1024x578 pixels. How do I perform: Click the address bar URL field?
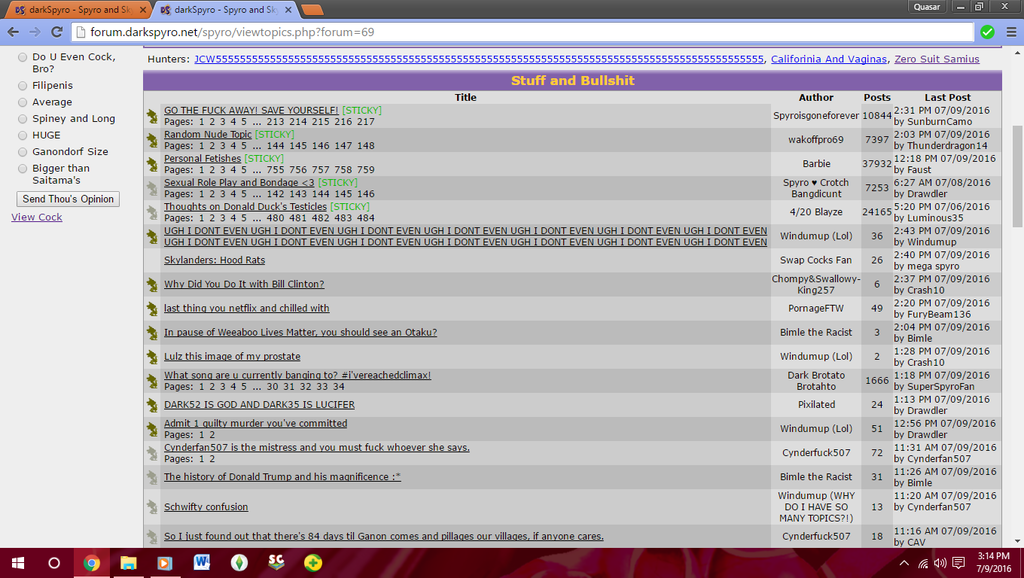point(500,32)
